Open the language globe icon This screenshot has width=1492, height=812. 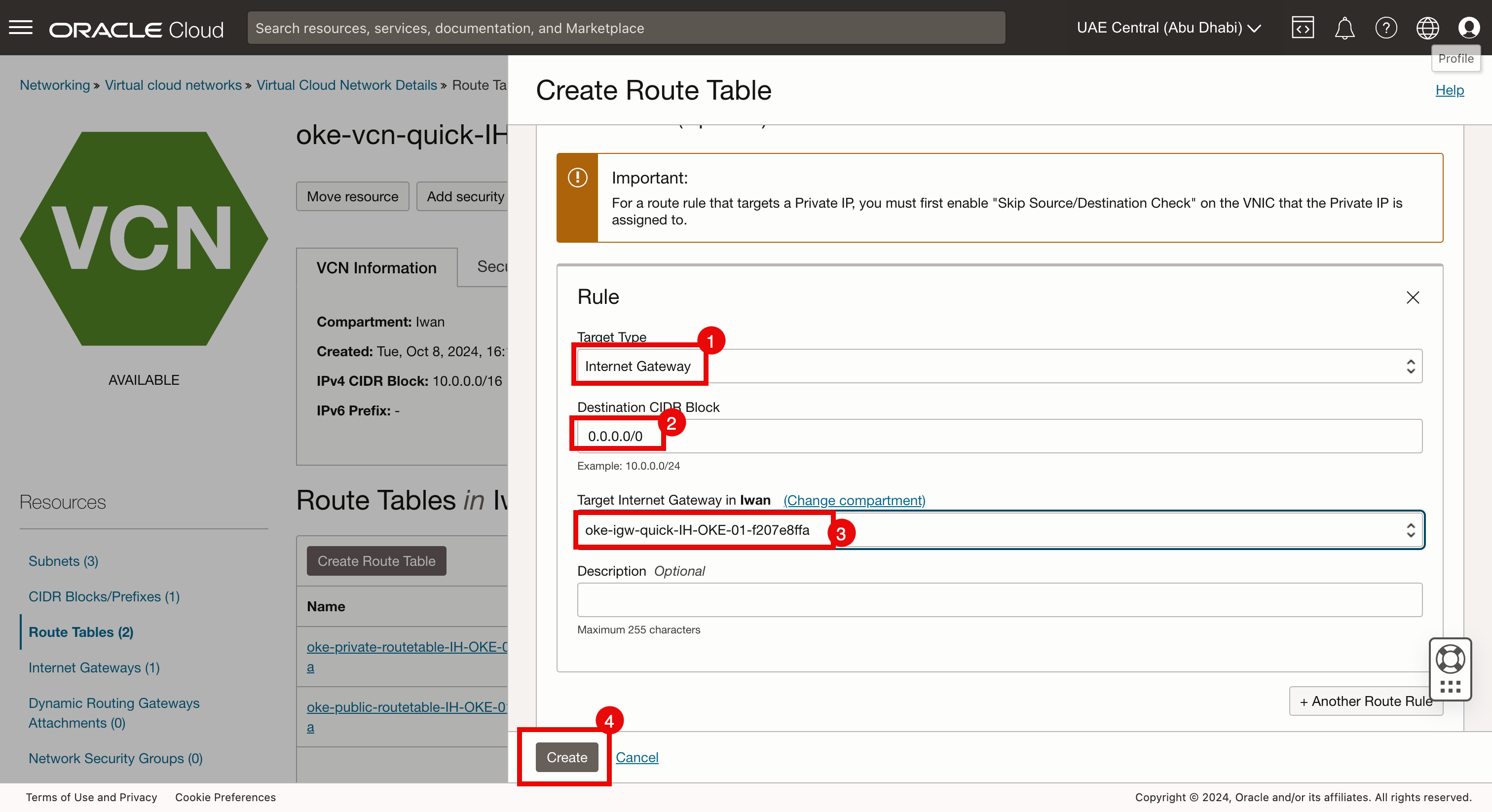pyautogui.click(x=1427, y=27)
